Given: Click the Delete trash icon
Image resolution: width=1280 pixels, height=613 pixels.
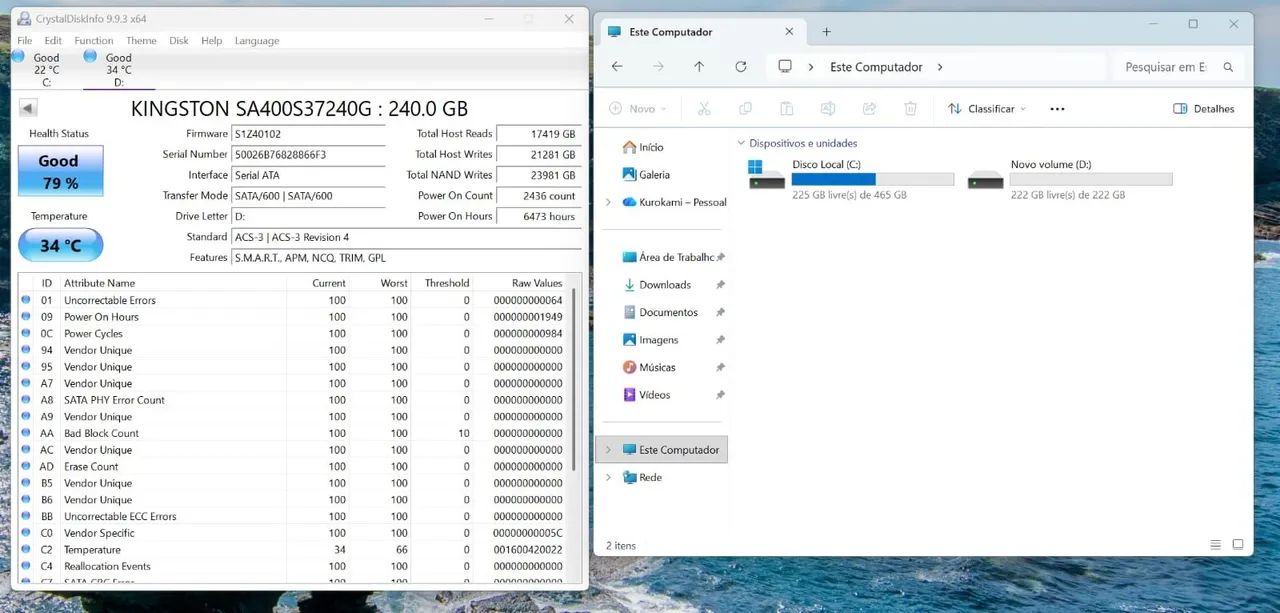Looking at the screenshot, I should tap(910, 108).
